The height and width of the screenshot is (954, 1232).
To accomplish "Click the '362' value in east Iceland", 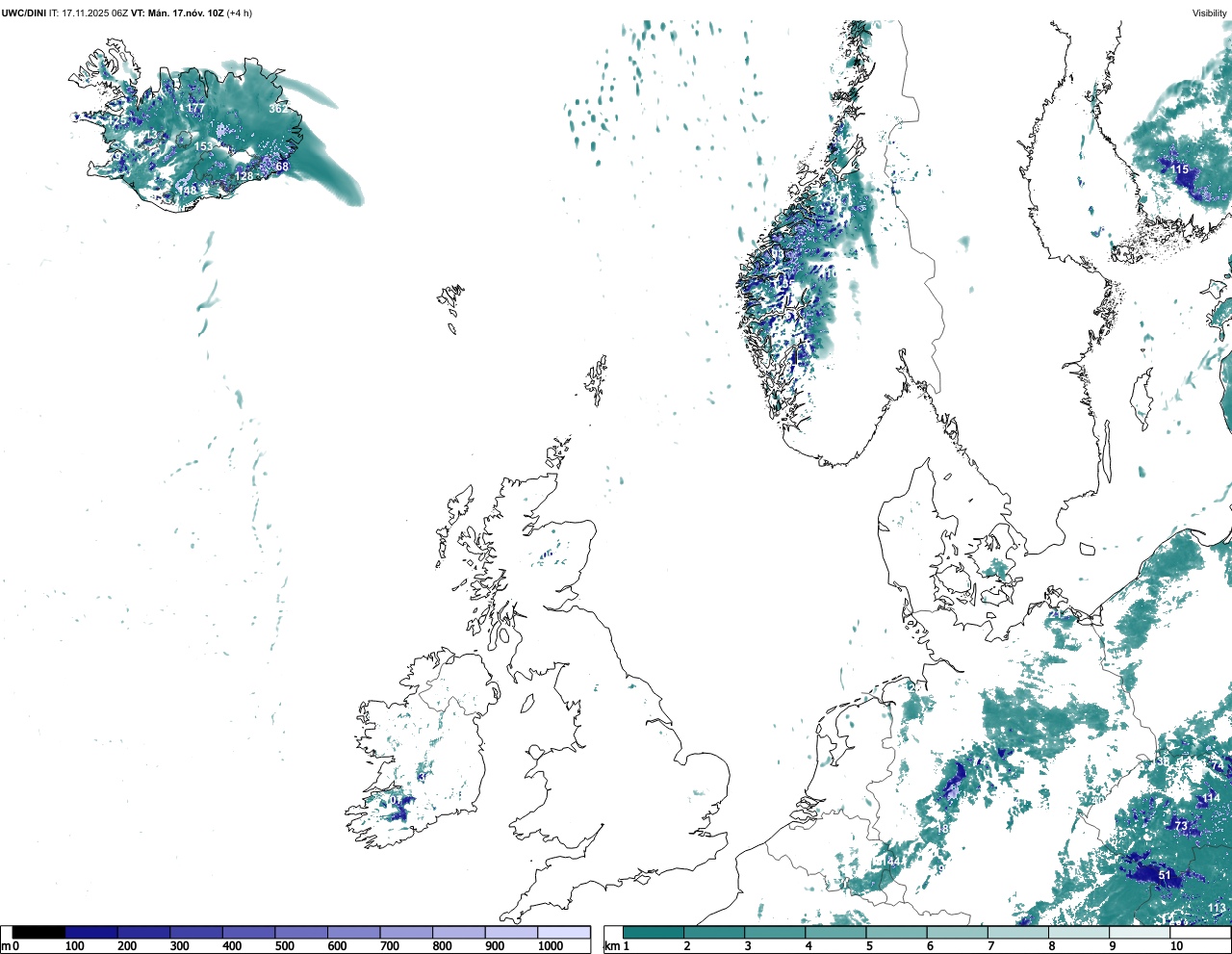I will 277,109.
